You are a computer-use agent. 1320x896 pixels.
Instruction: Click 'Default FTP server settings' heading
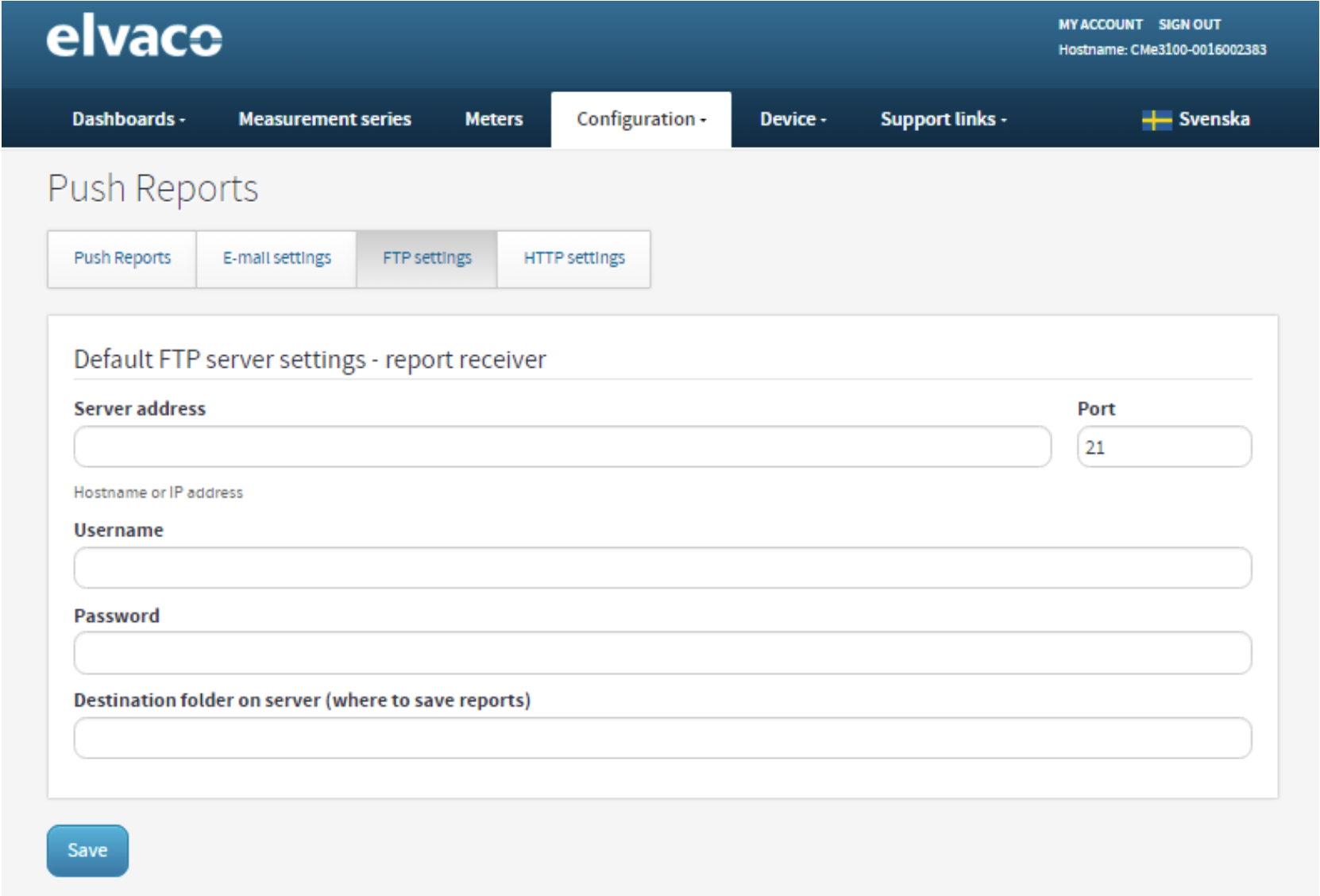pyautogui.click(x=310, y=360)
